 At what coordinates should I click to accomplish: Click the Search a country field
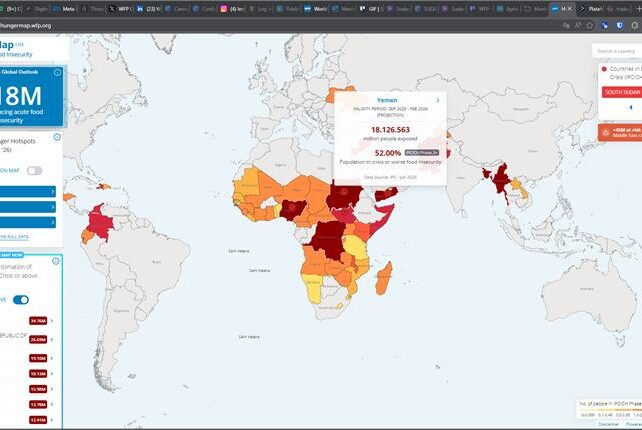(x=615, y=51)
